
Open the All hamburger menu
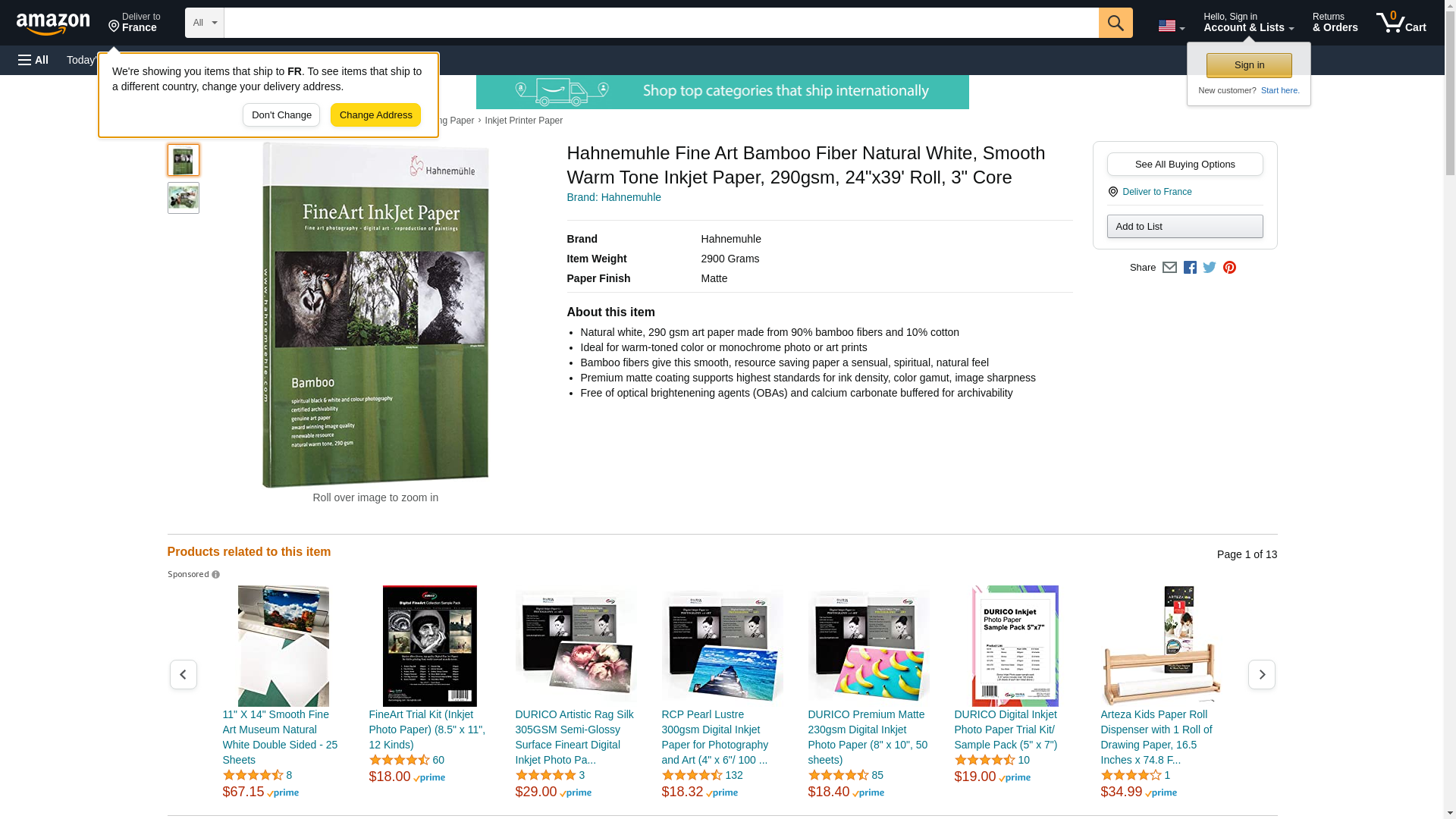click(33, 60)
